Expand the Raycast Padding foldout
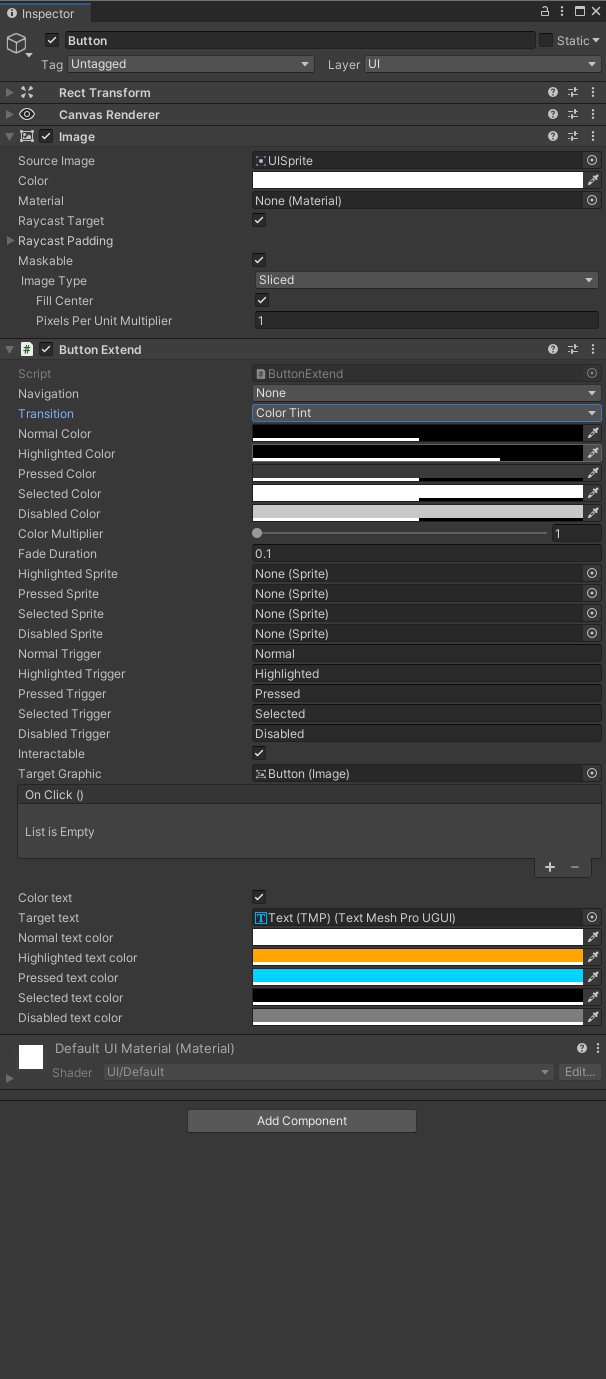Screen dimensions: 606x1379 (x=10, y=241)
